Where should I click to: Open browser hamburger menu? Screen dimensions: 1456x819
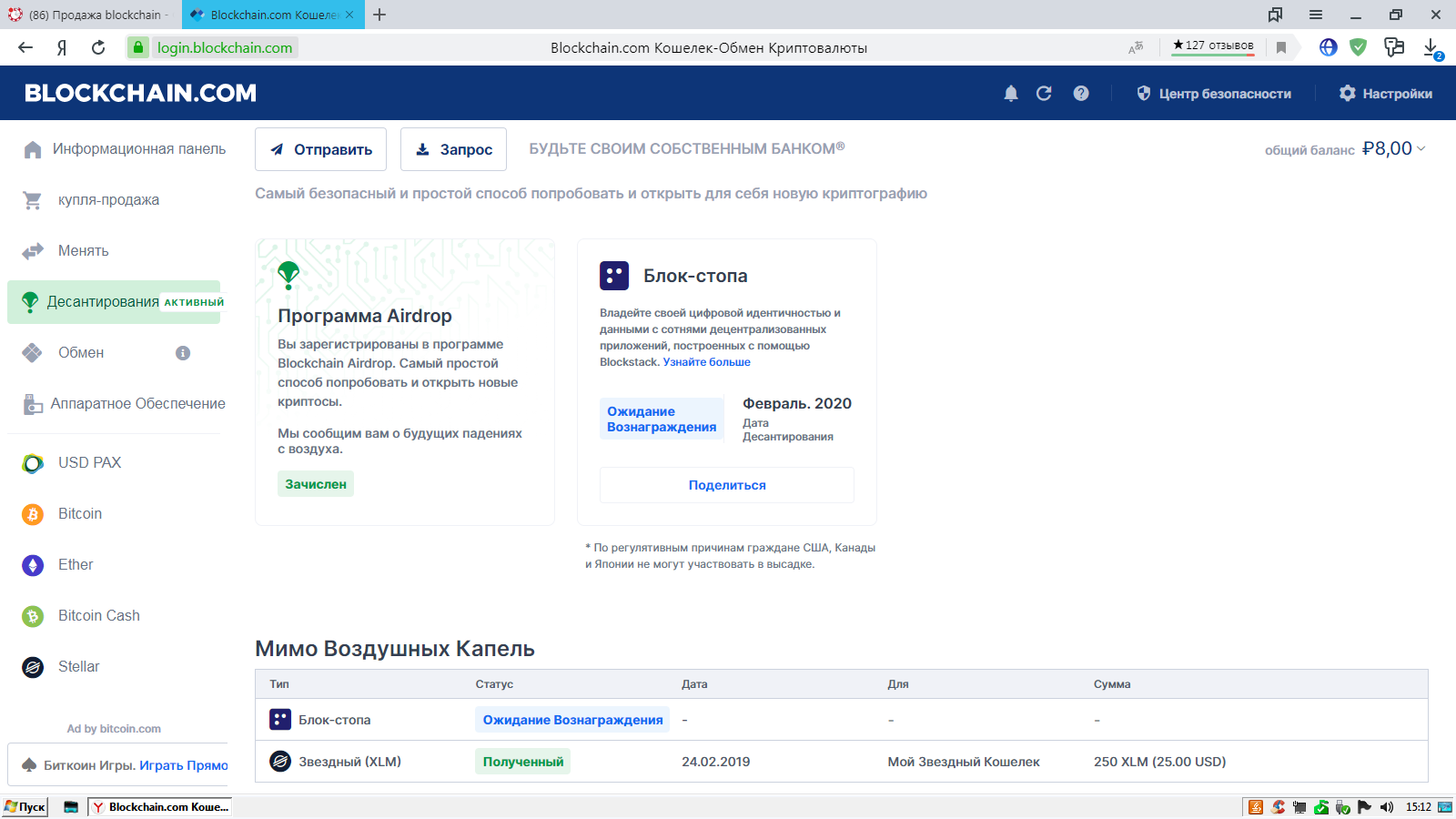point(1316,15)
